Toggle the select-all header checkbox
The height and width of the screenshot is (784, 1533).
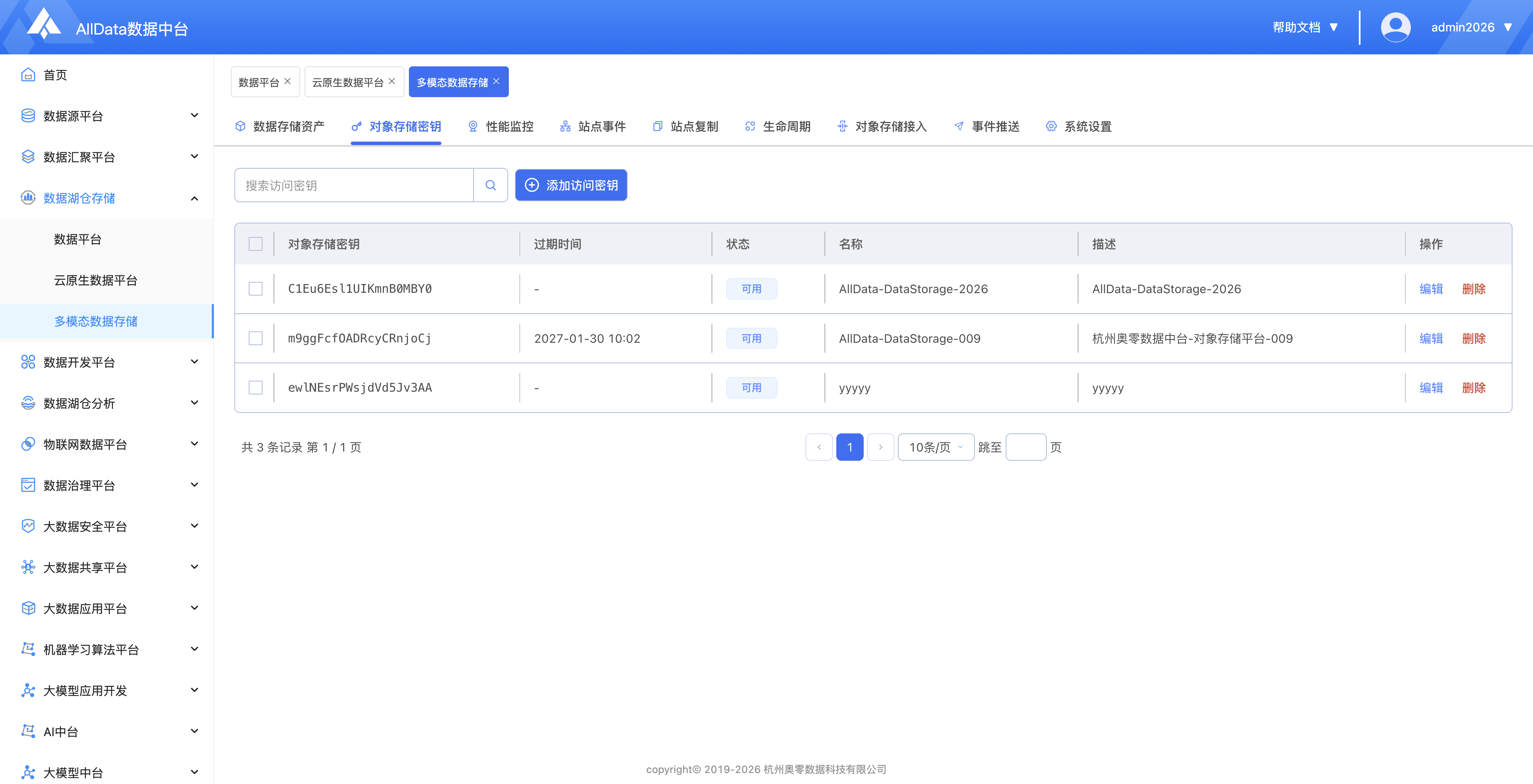[x=255, y=244]
